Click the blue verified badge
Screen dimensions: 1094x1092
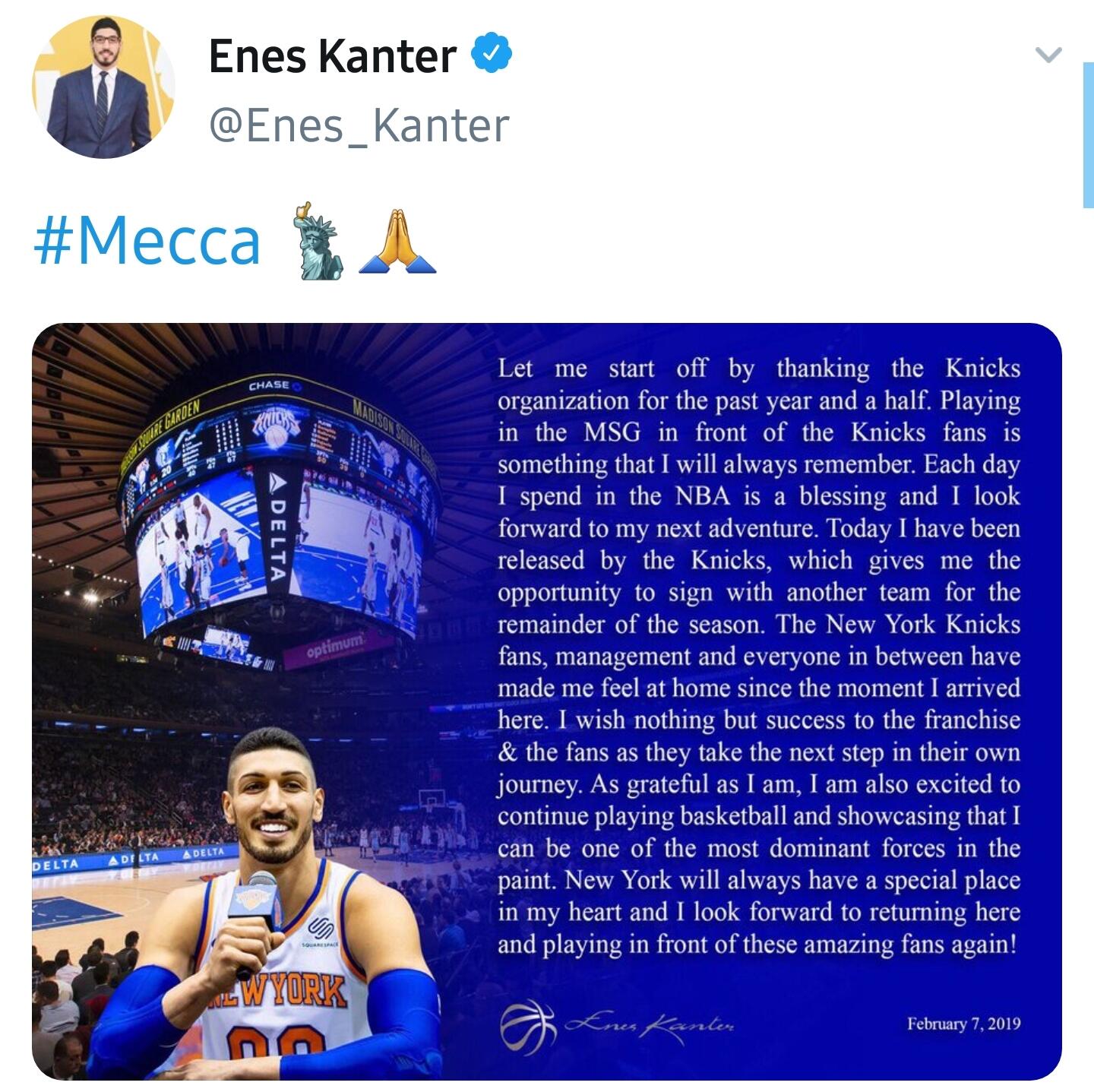click(492, 52)
